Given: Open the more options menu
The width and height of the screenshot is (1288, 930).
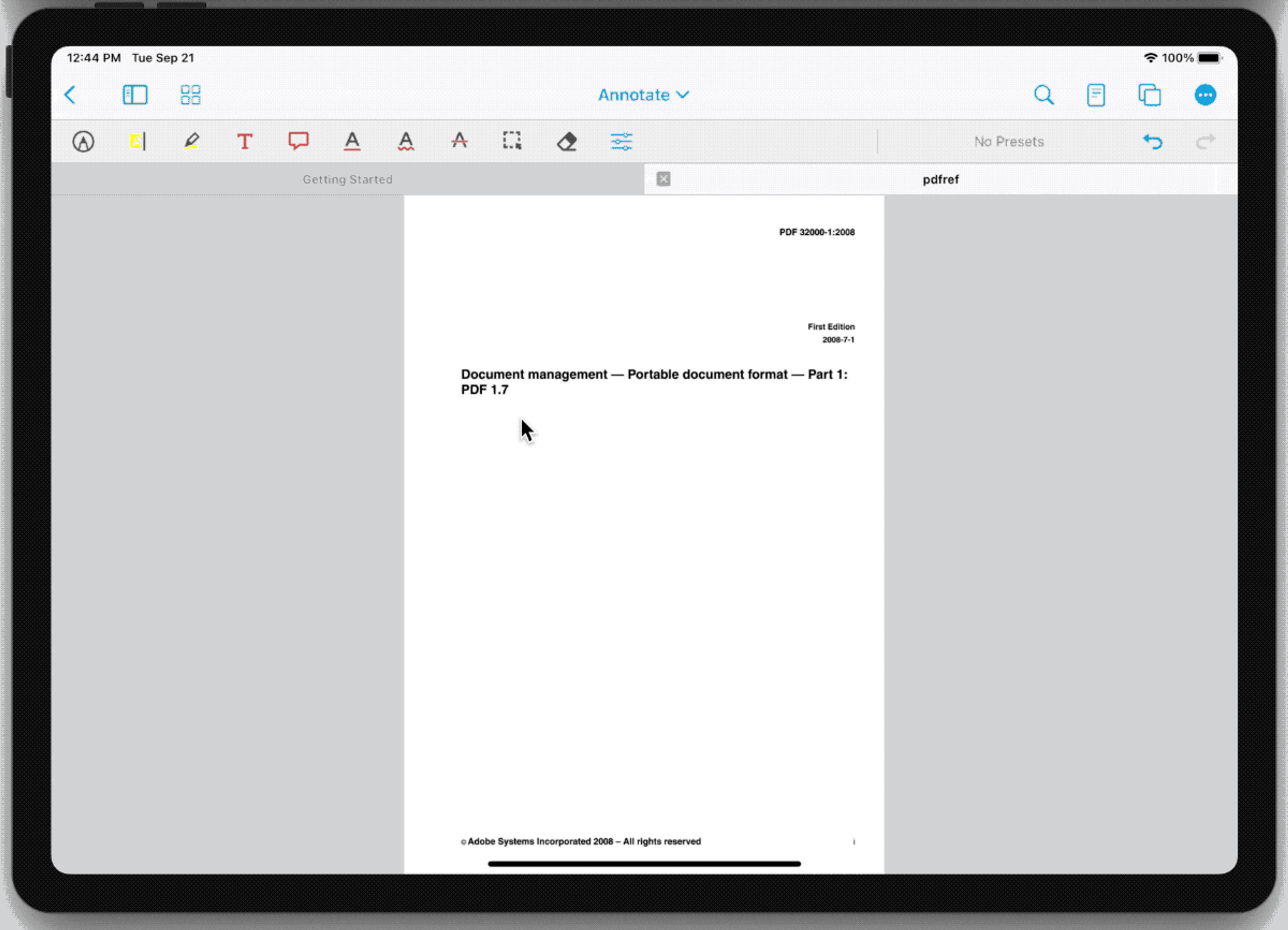Looking at the screenshot, I should (x=1205, y=95).
